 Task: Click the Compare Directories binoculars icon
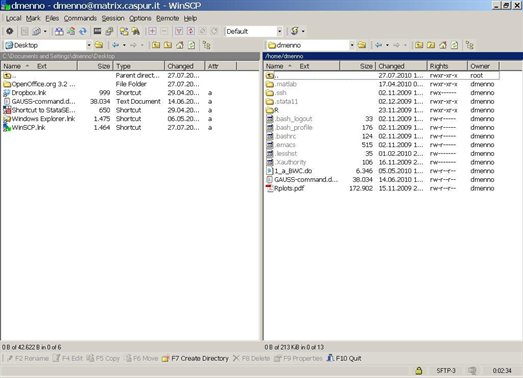[59, 31]
